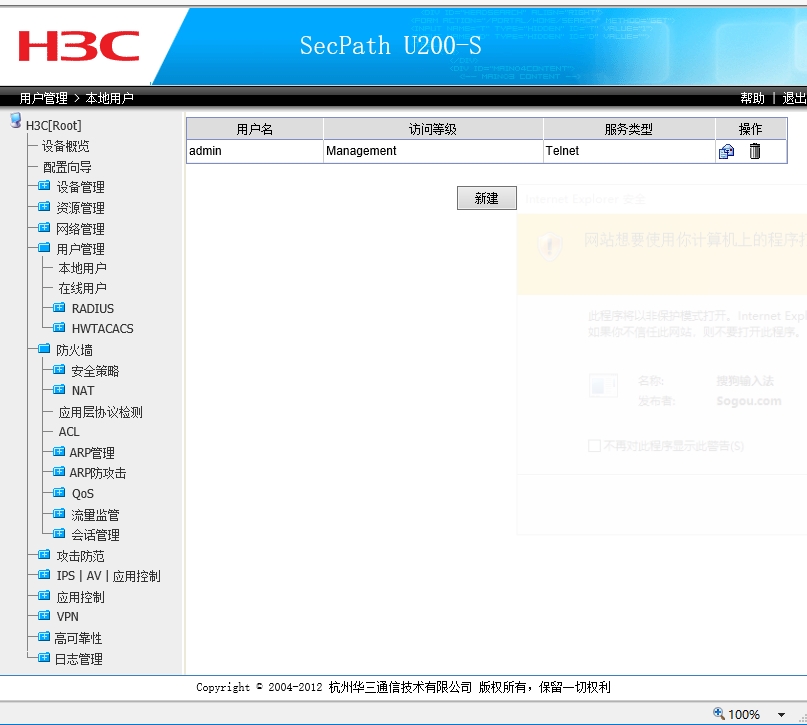
Task: Expand the 攻击防范 folder icon
Action: 44,554
